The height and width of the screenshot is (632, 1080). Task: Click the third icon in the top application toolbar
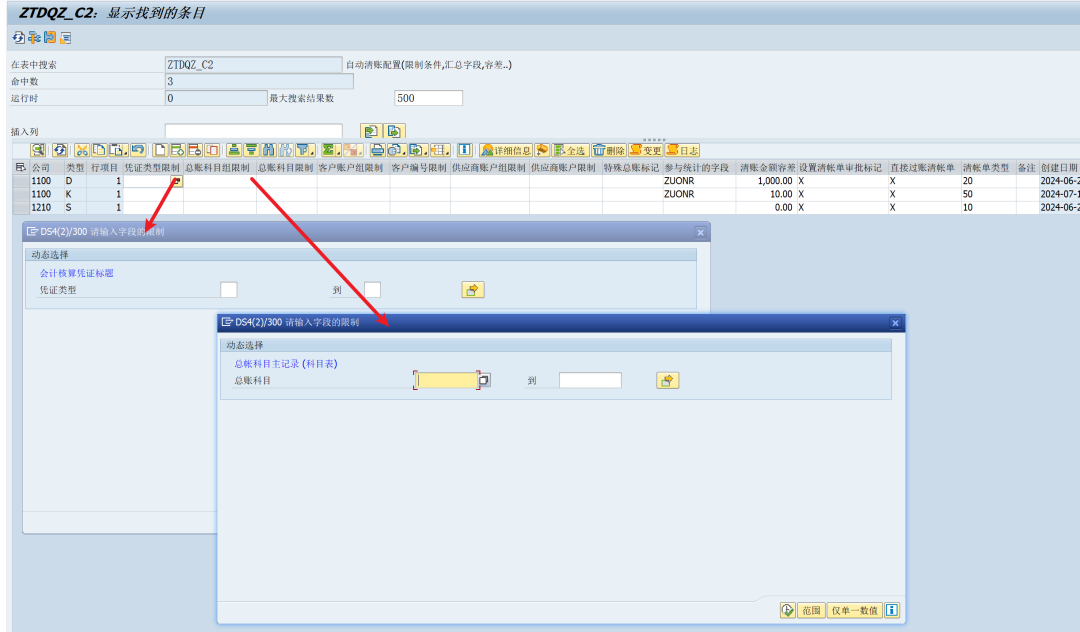click(x=50, y=37)
